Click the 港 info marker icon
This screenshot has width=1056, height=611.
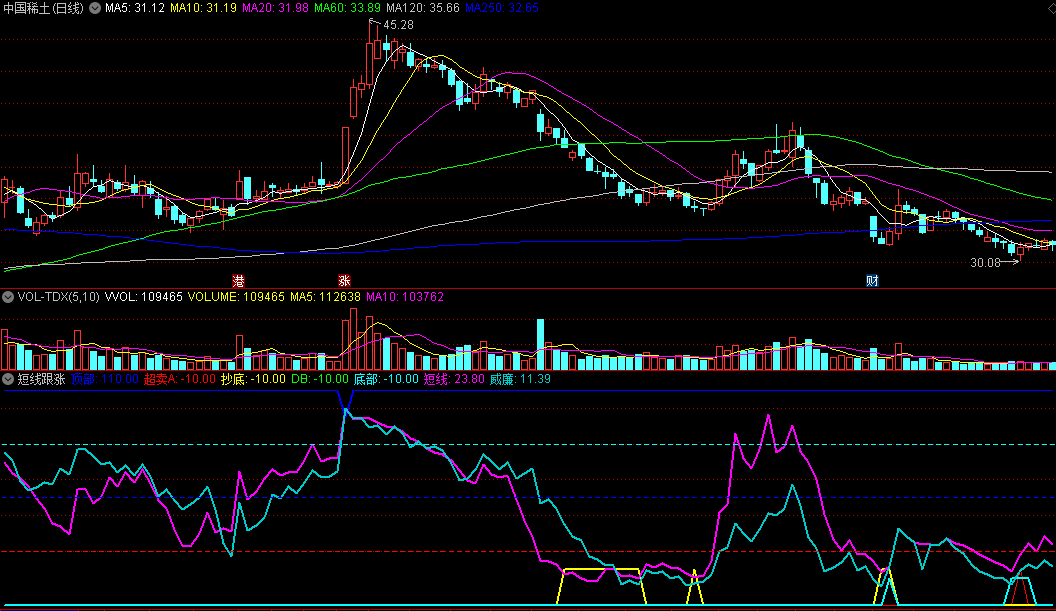point(238,281)
